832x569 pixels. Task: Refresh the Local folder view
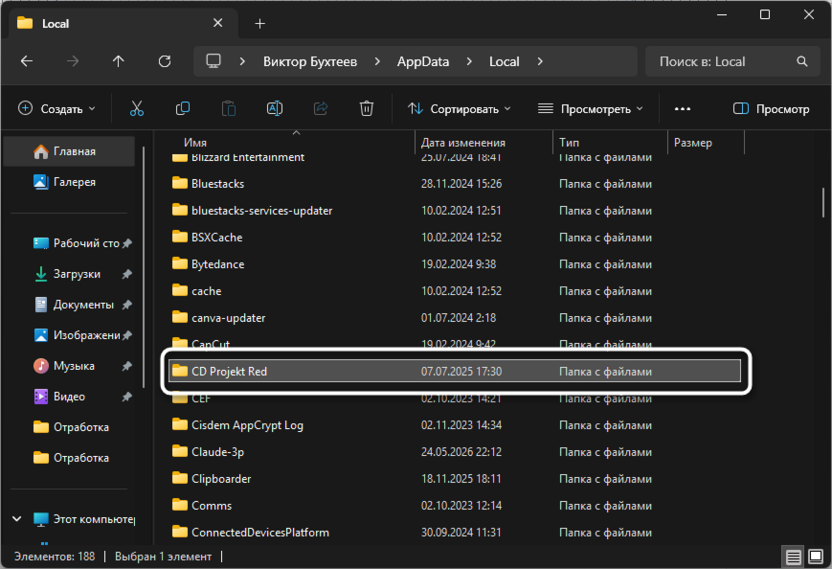click(164, 62)
